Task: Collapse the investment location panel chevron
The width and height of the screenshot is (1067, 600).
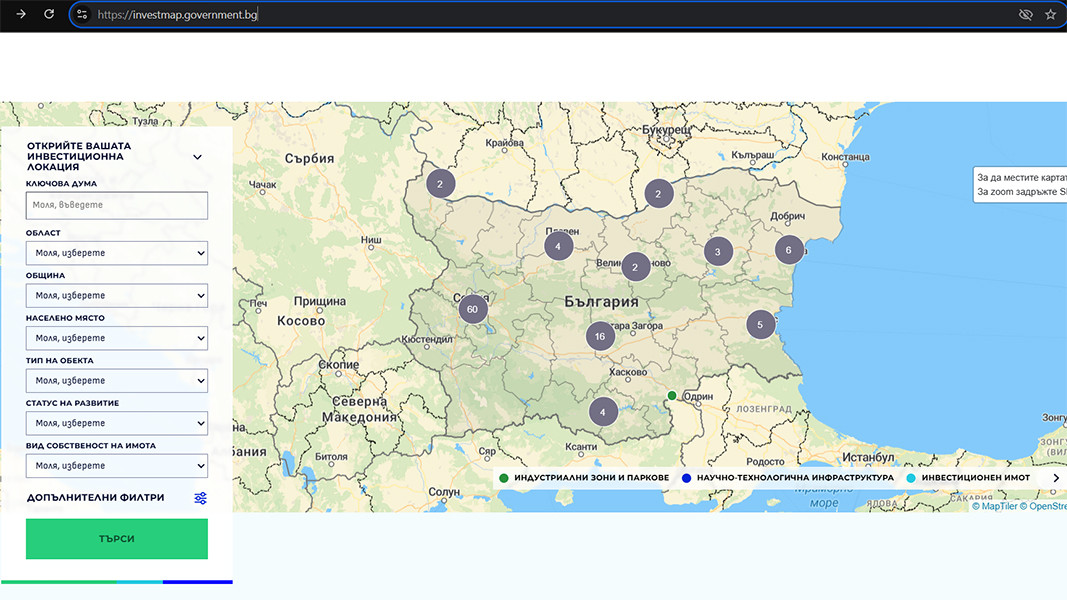Action: point(198,157)
